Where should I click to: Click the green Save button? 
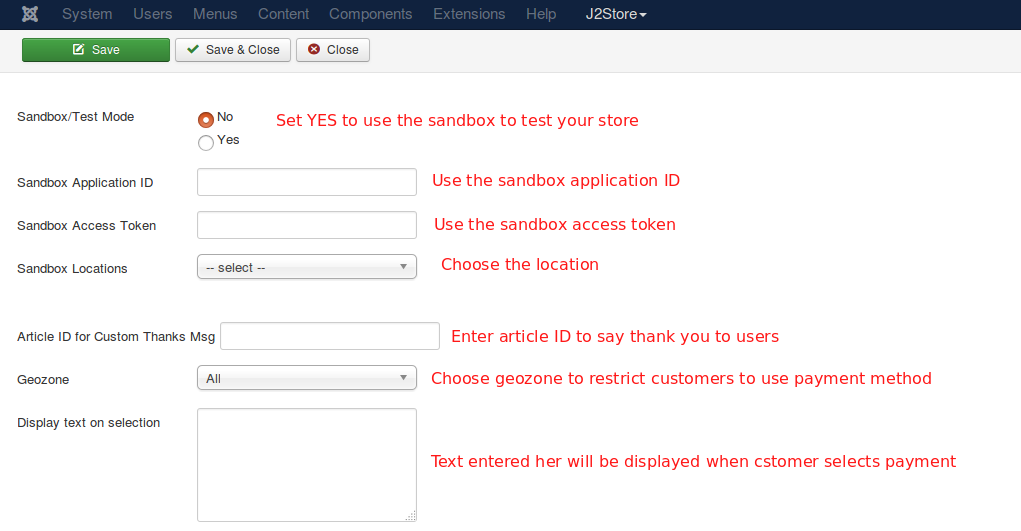(x=96, y=50)
